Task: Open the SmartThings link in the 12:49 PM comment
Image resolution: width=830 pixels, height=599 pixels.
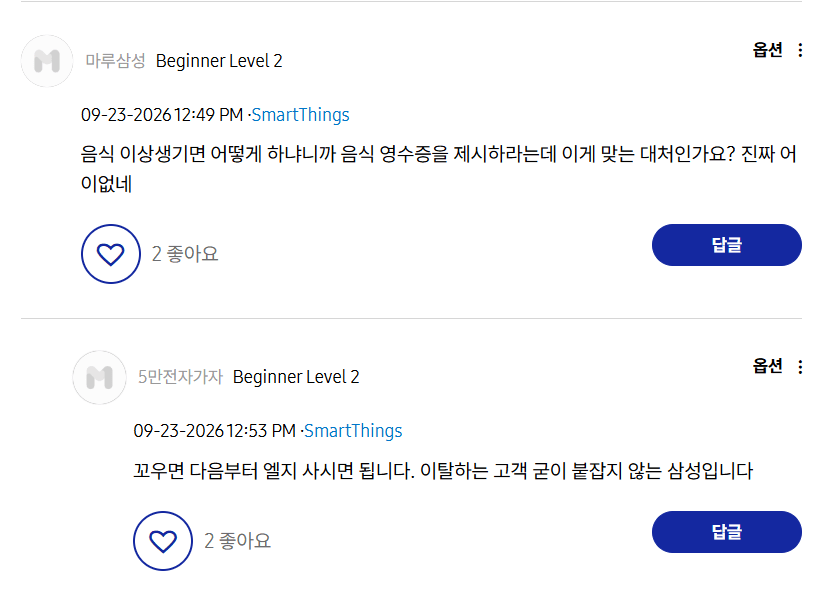Action: [x=300, y=115]
